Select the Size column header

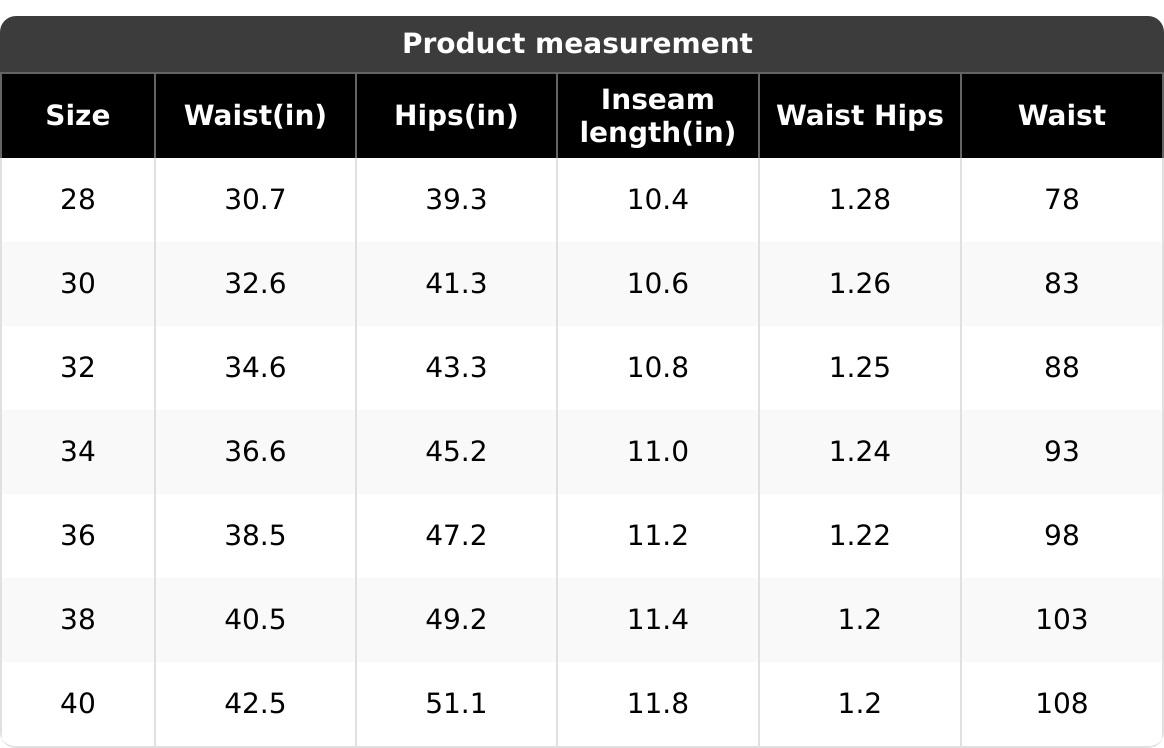pos(78,116)
